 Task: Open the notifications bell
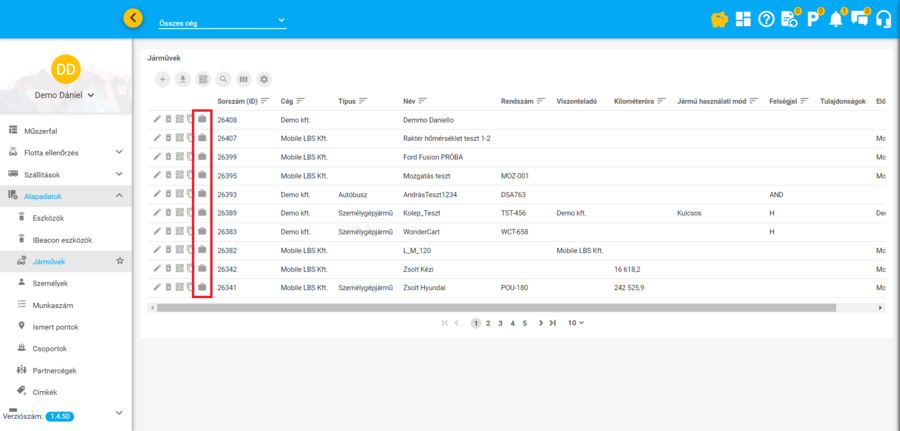tap(836, 19)
